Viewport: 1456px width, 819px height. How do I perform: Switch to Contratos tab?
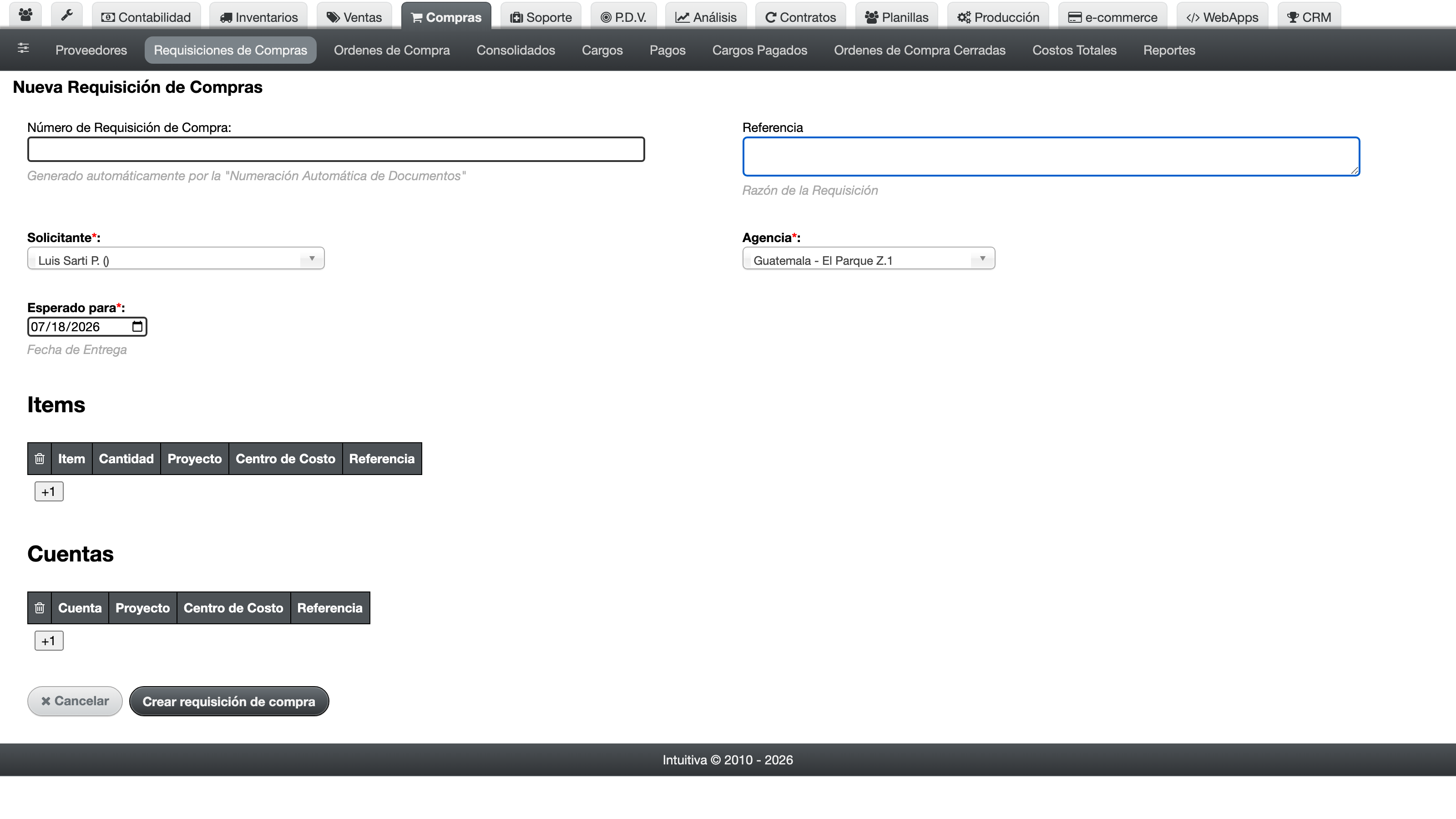point(800,17)
